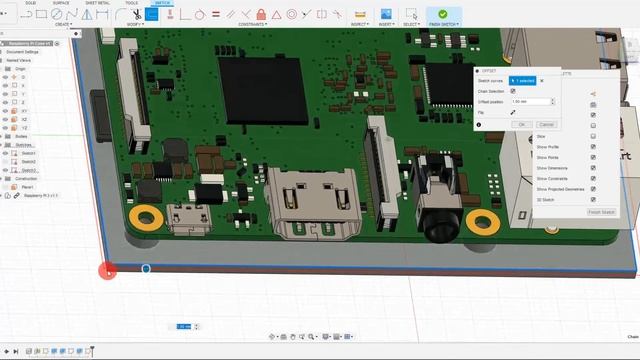This screenshot has height=360, width=640.
Task: Toggle Chain Selection checkbox
Action: point(513,91)
